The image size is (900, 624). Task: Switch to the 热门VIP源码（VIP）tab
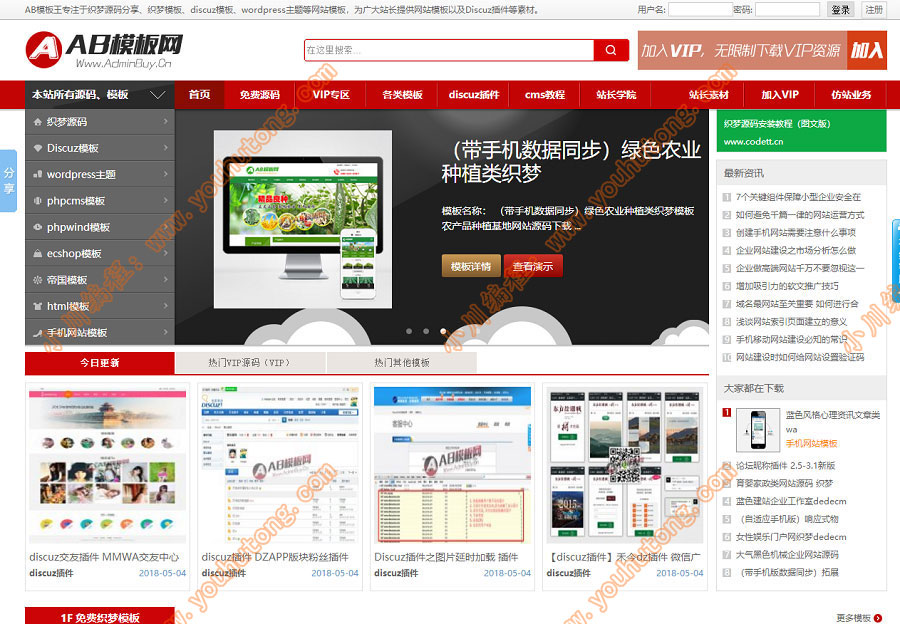[x=250, y=363]
